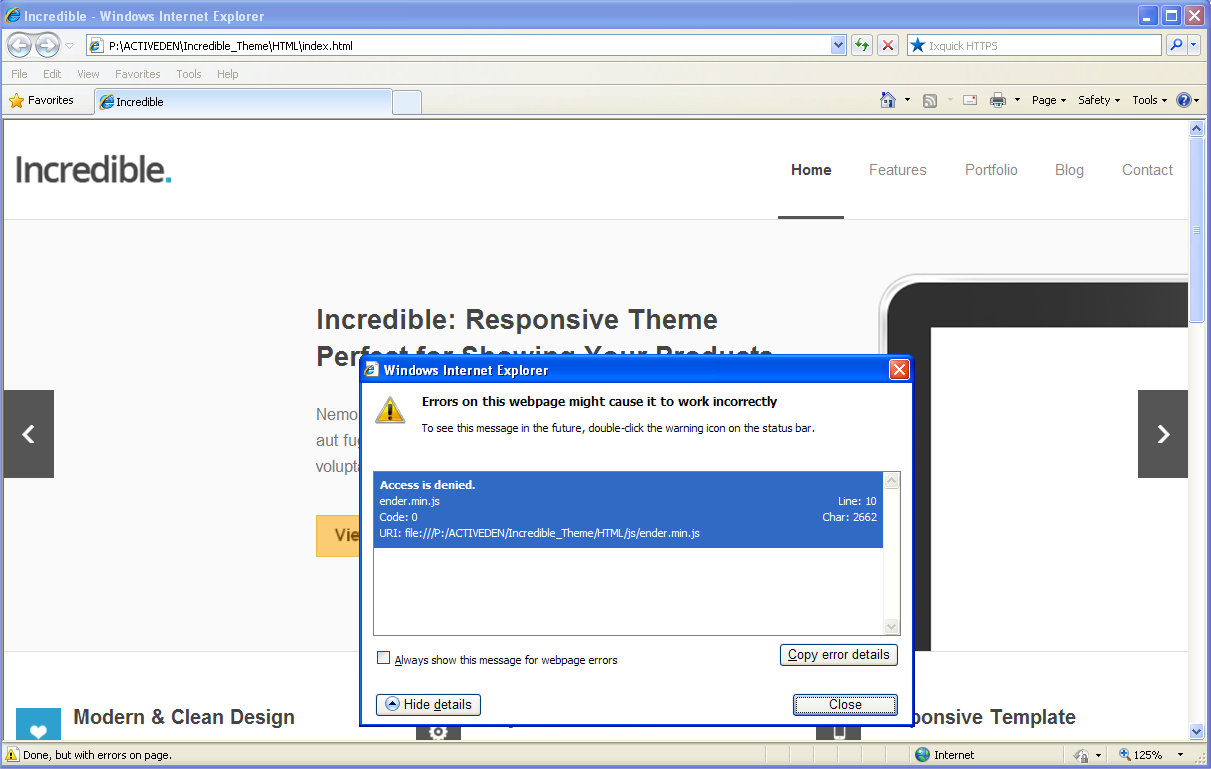
Task: Click the next slide right arrow
Action: (1163, 434)
